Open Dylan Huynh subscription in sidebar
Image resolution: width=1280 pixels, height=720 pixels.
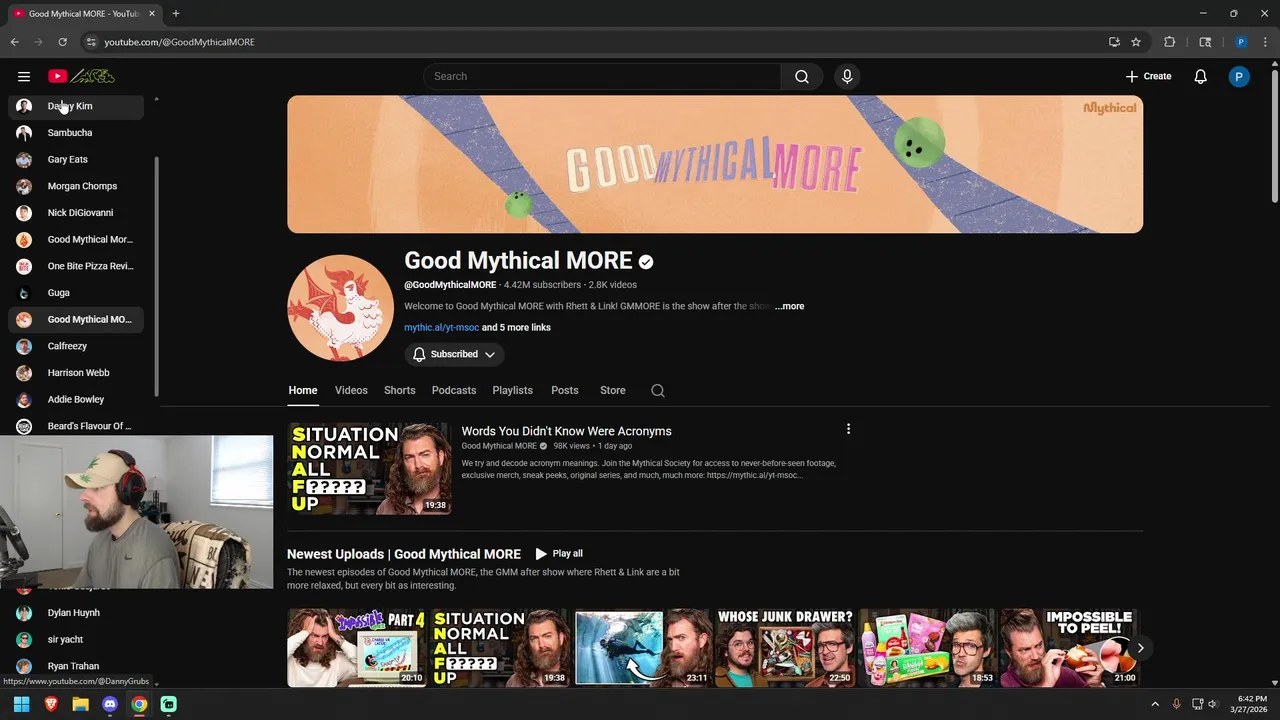point(76,613)
